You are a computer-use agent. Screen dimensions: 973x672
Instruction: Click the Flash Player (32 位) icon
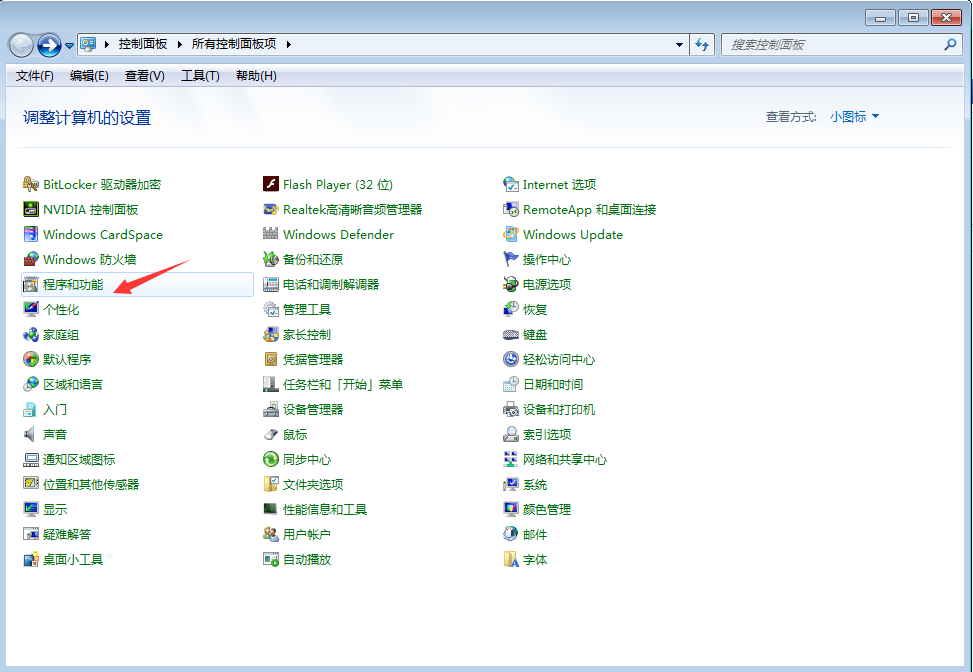click(271, 184)
